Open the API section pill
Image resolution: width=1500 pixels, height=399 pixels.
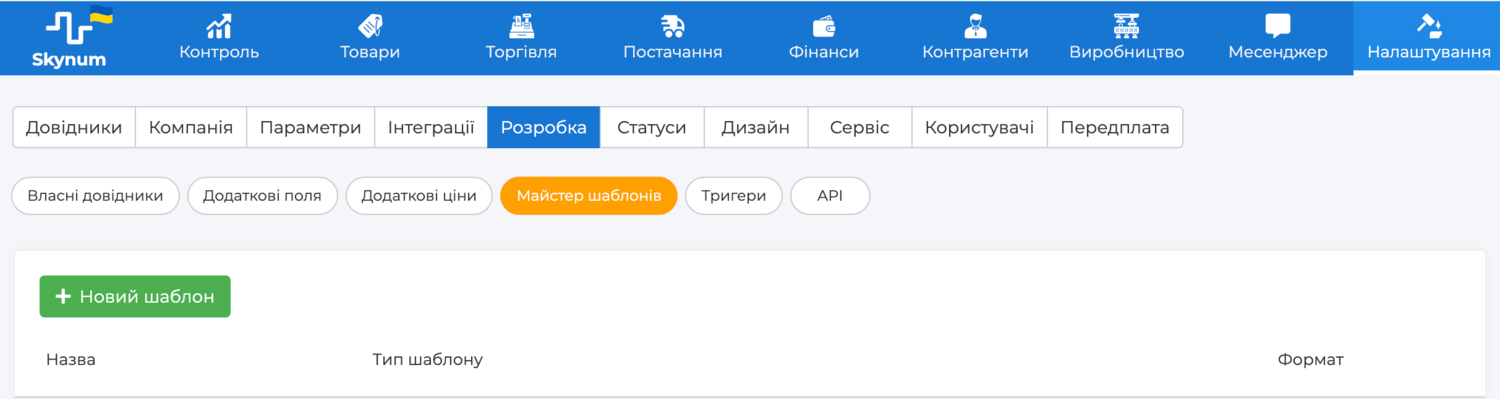click(x=830, y=196)
